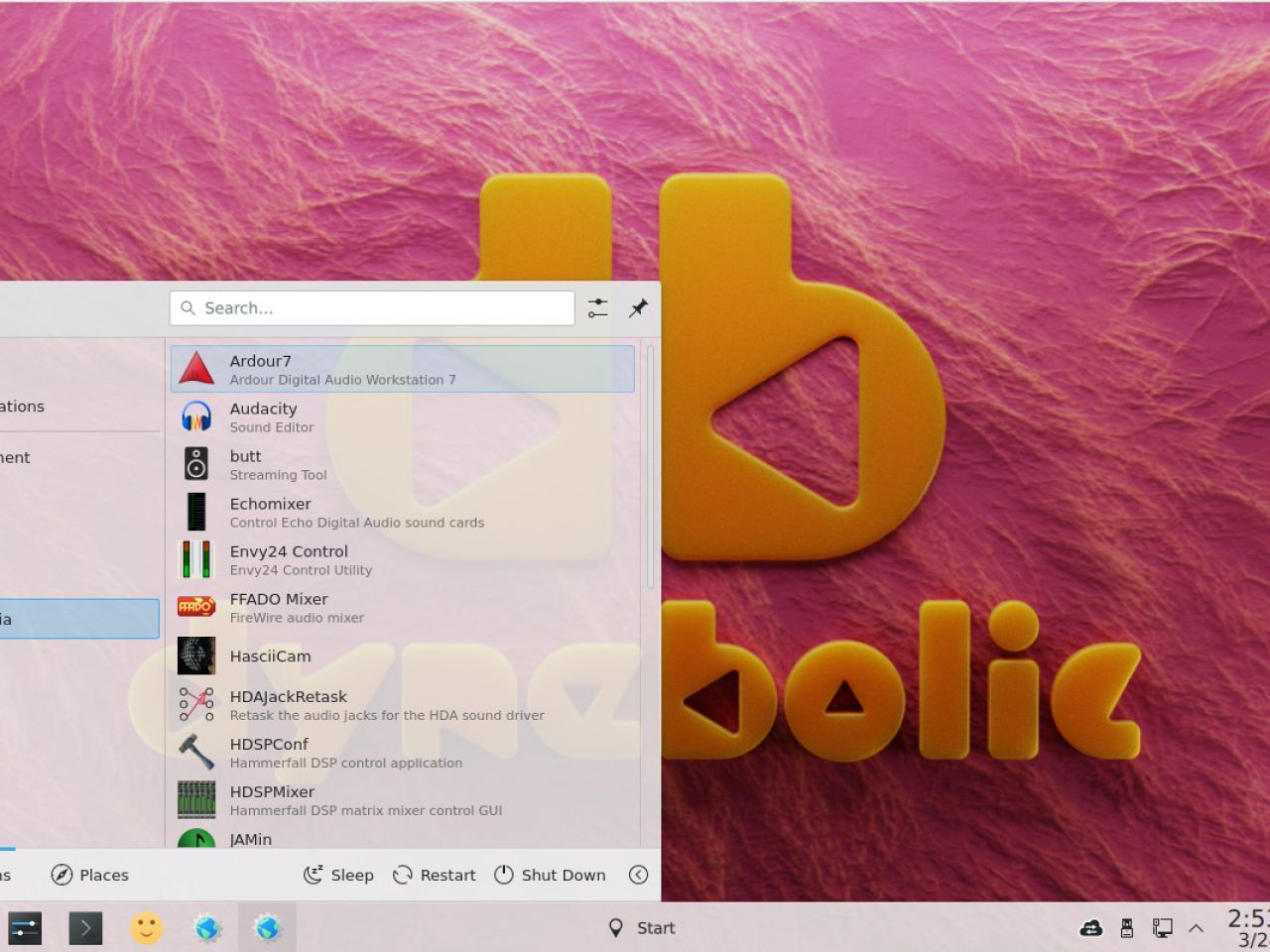The width and height of the screenshot is (1270, 952).
Task: Launch Ardour7 from the application list
Action: click(x=402, y=369)
